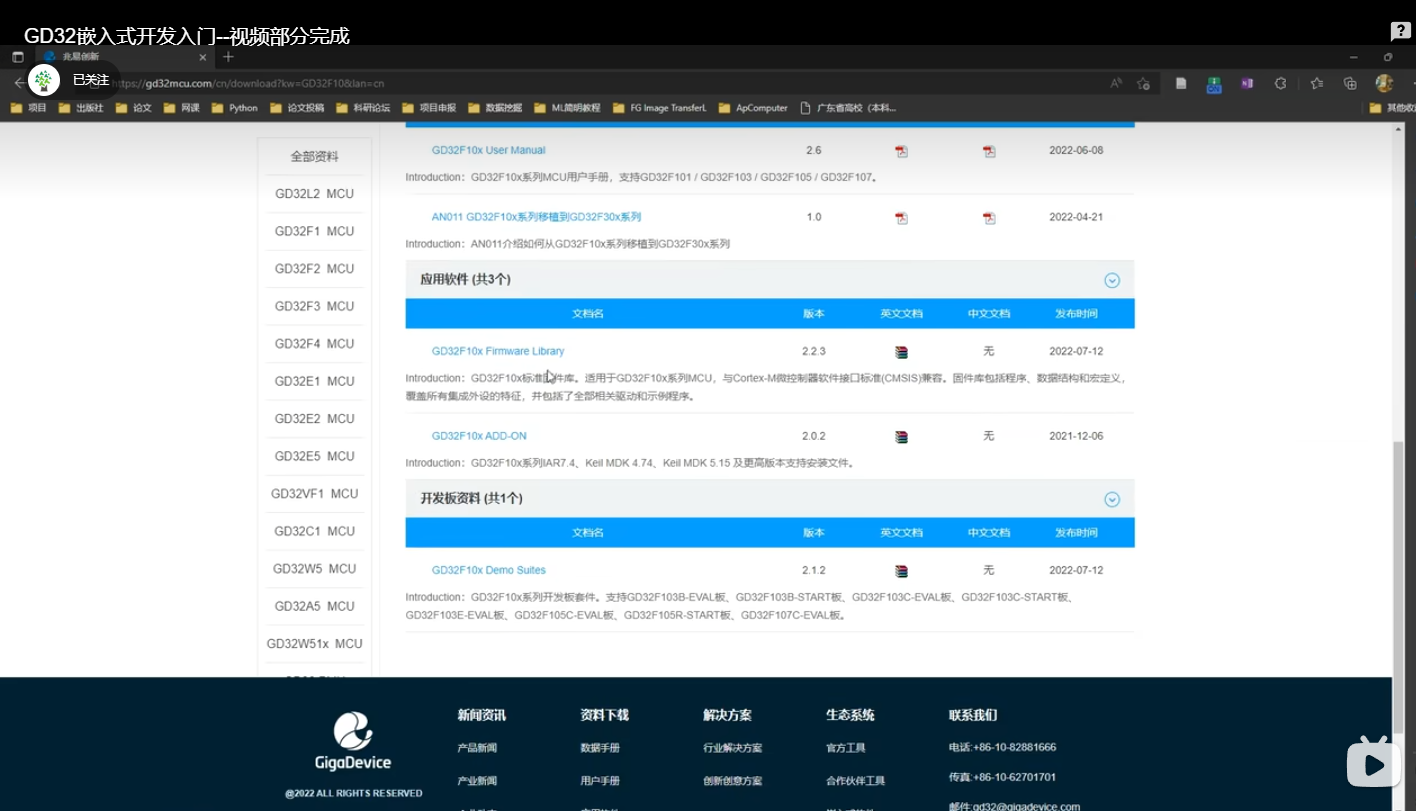Click the 2022-07-12 date of Firmware Library
This screenshot has height=811, width=1416.
point(1076,351)
